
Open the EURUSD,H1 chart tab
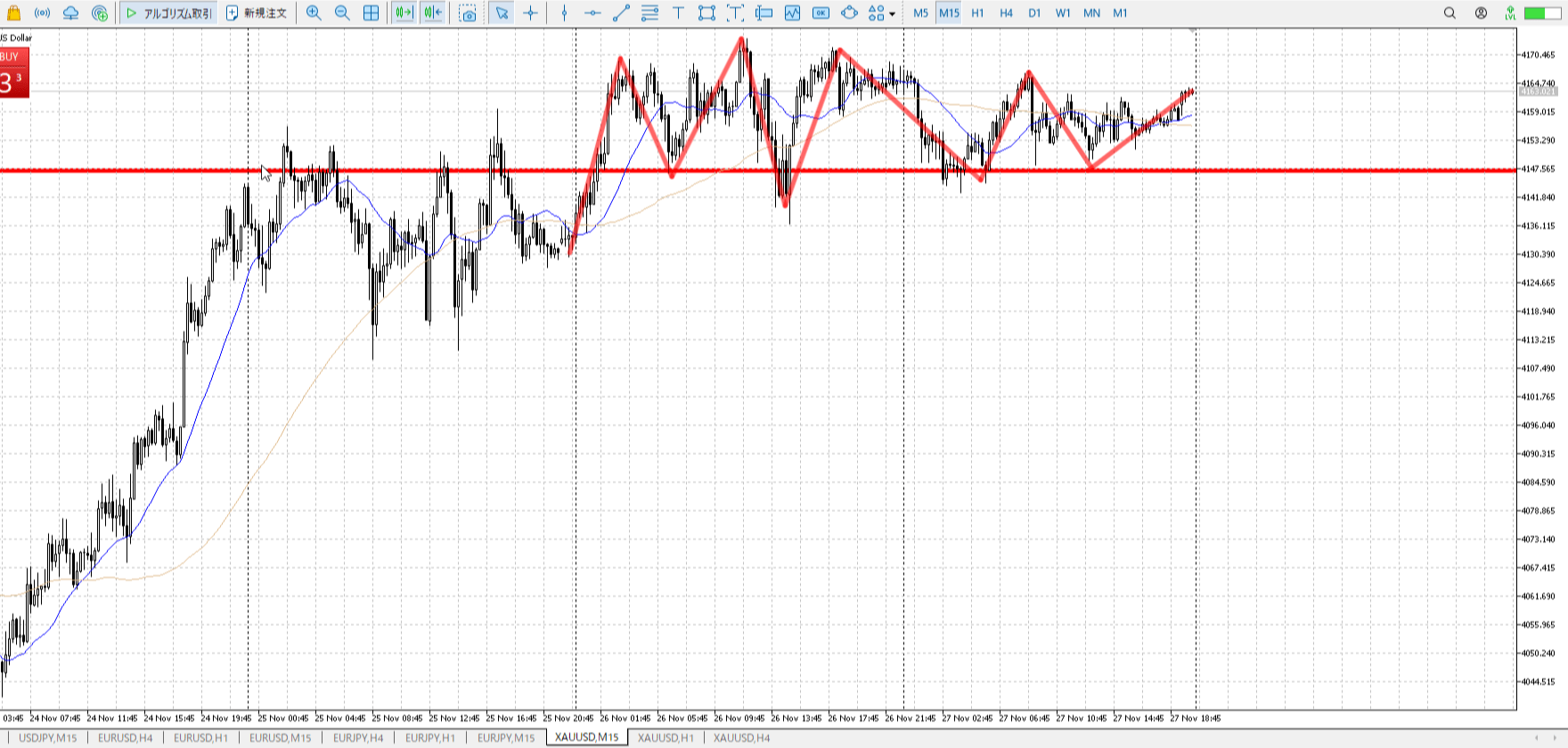coord(200,737)
